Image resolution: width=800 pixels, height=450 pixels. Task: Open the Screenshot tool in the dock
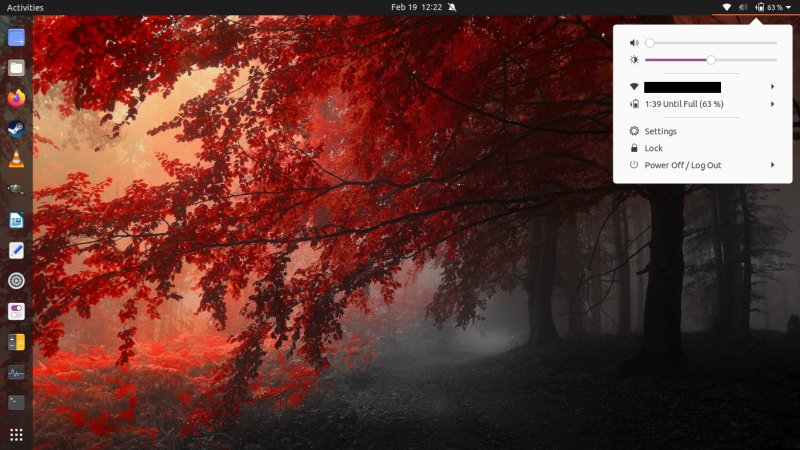[16, 37]
